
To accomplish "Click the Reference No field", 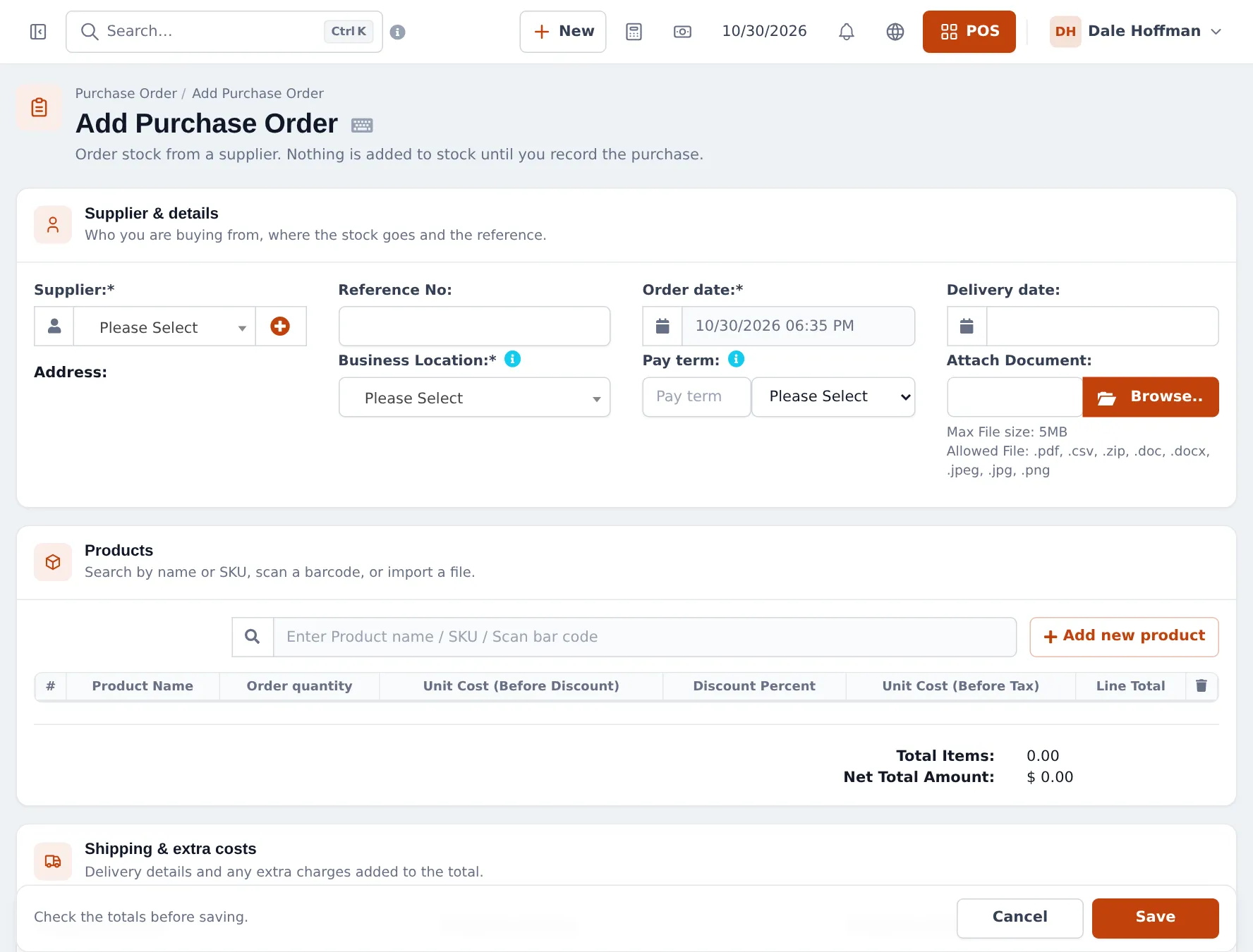I will pos(474,326).
